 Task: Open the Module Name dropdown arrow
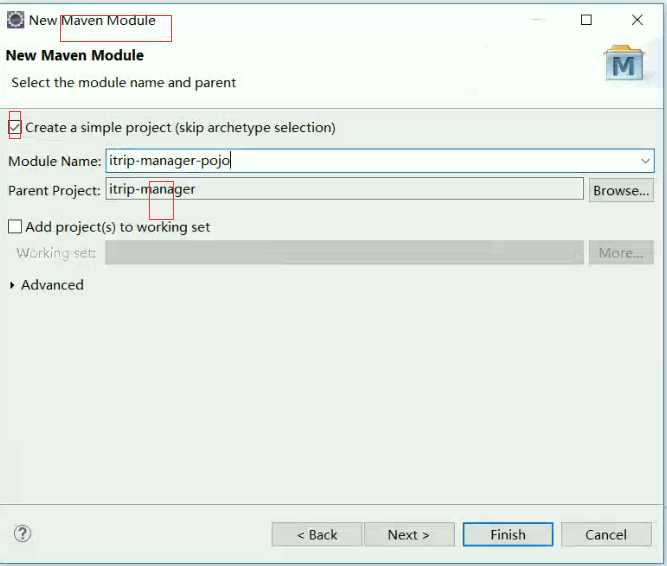coord(645,161)
